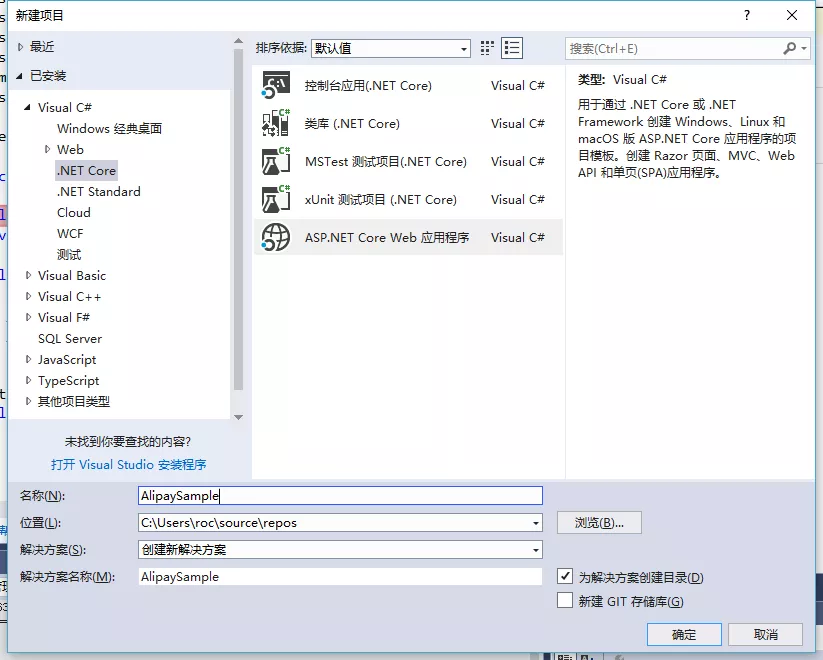Viewport: 823px width, 660px height.
Task: Click the dialog help question mark
Action: (x=746, y=14)
